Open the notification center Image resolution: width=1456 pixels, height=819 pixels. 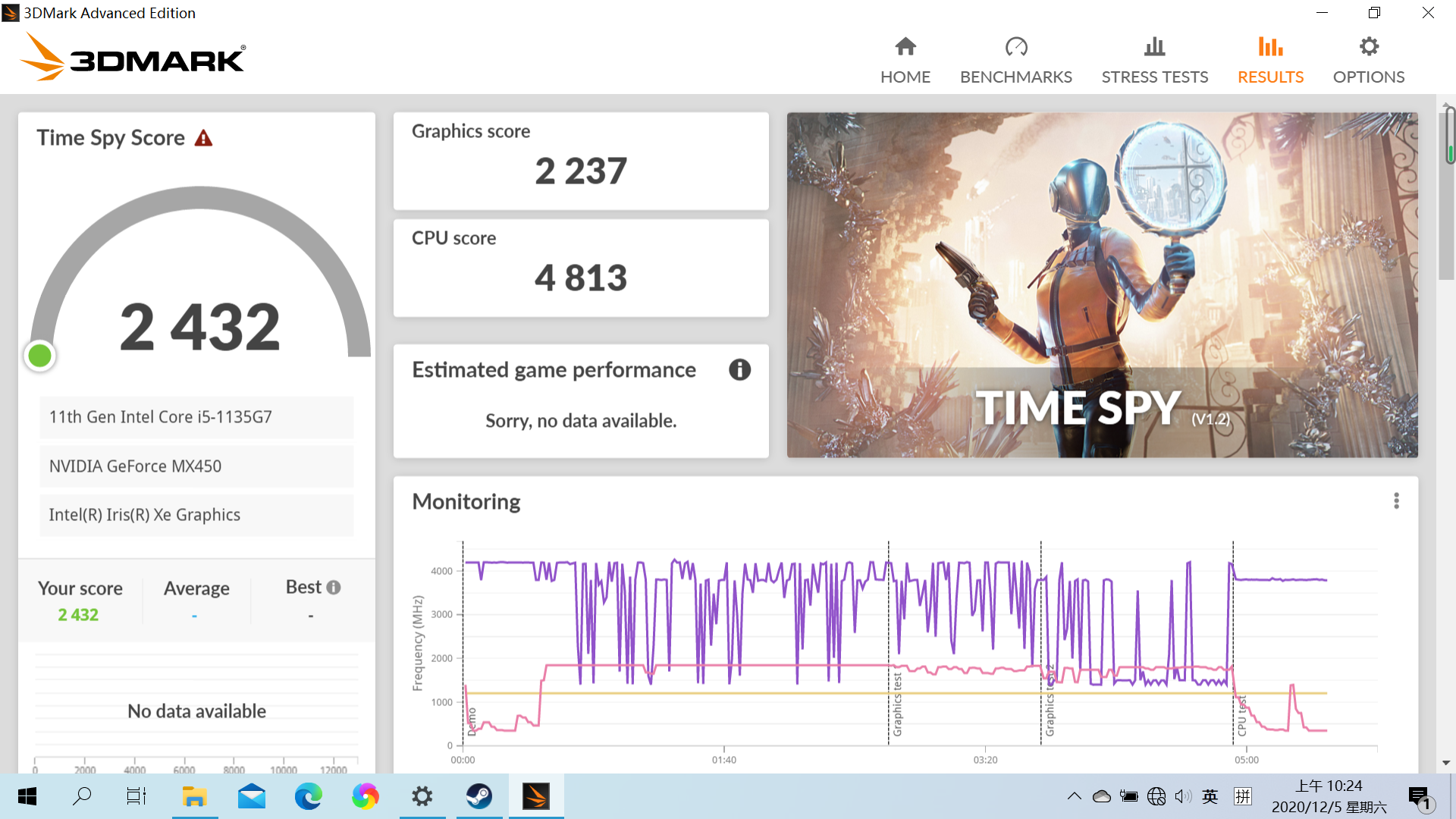click(x=1420, y=798)
